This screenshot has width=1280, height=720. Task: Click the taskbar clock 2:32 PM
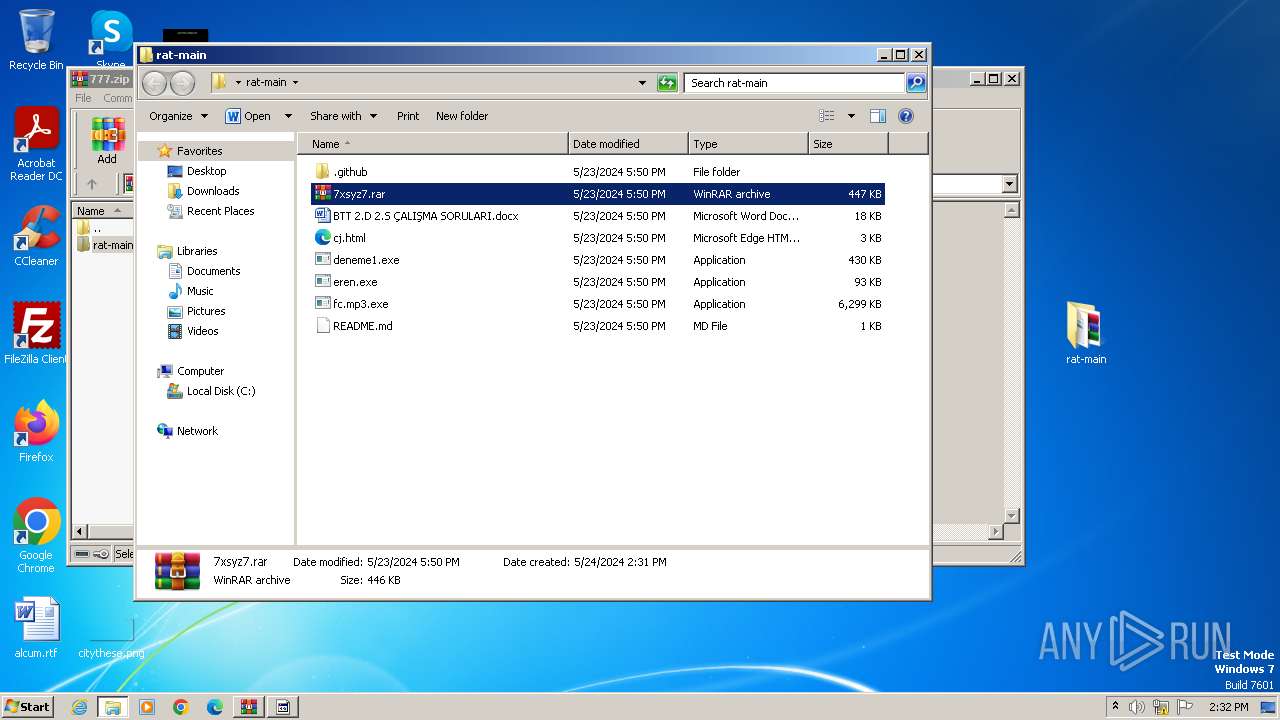click(1228, 707)
